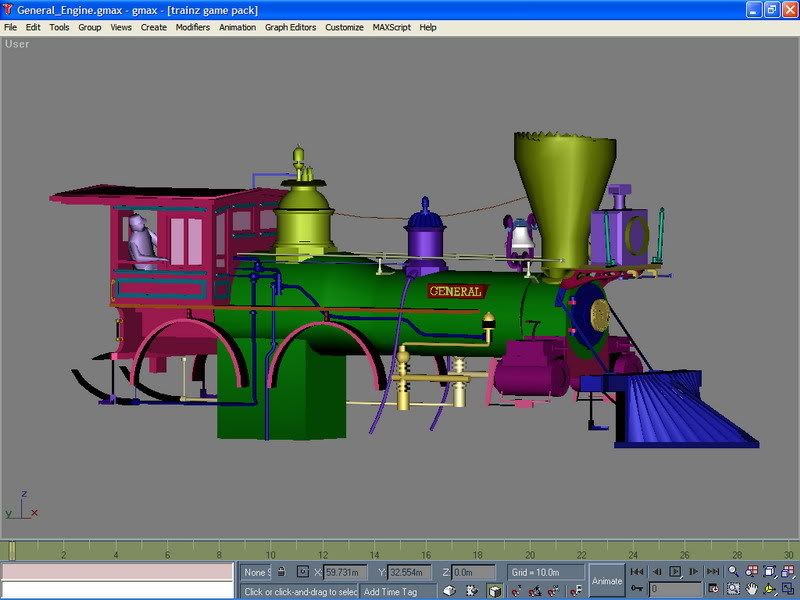Viewport: 800px width, 600px height.
Task: Open the Help menu
Action: (428, 28)
